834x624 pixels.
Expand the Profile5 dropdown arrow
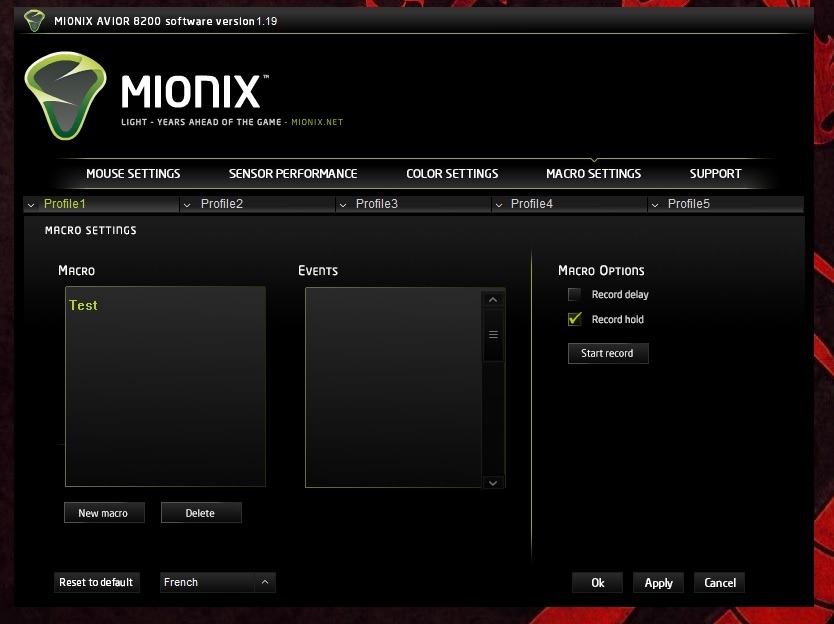pyautogui.click(x=655, y=205)
